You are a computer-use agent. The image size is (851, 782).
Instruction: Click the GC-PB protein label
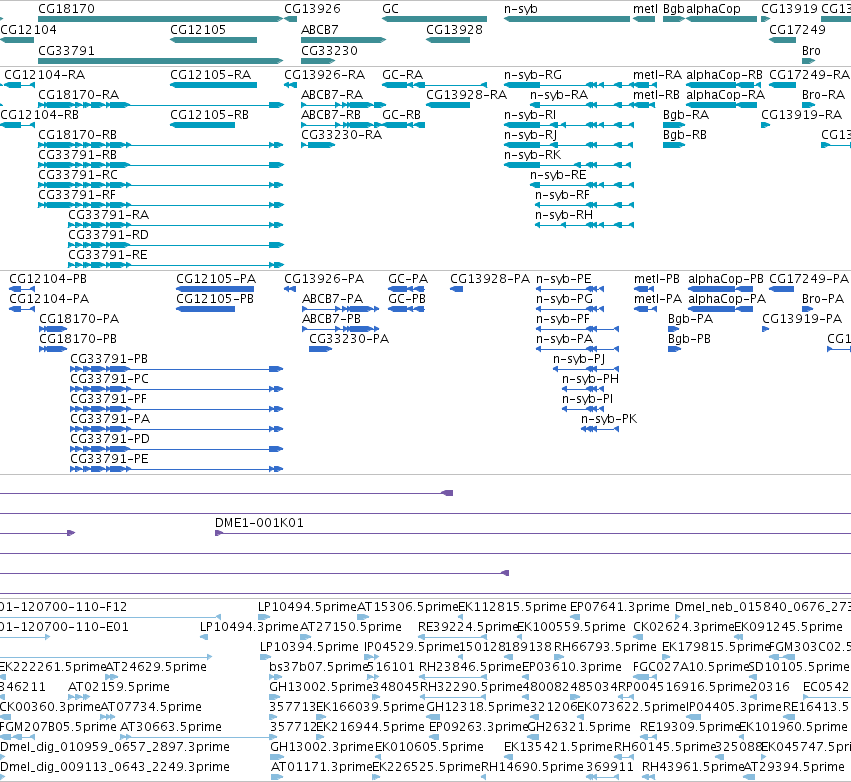pos(407,299)
